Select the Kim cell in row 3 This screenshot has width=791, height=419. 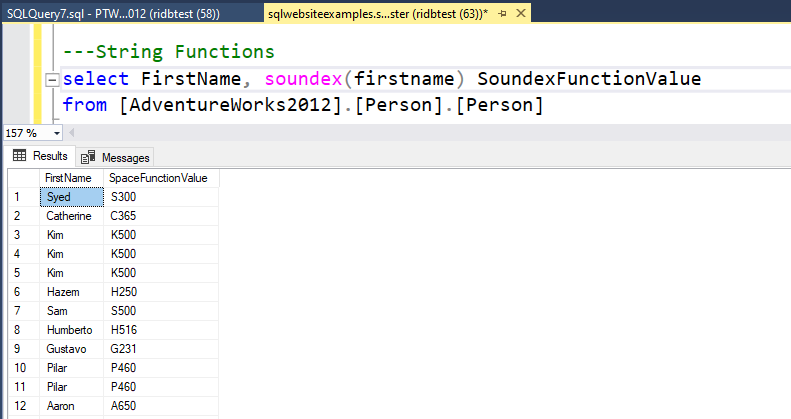pyautogui.click(x=72, y=235)
